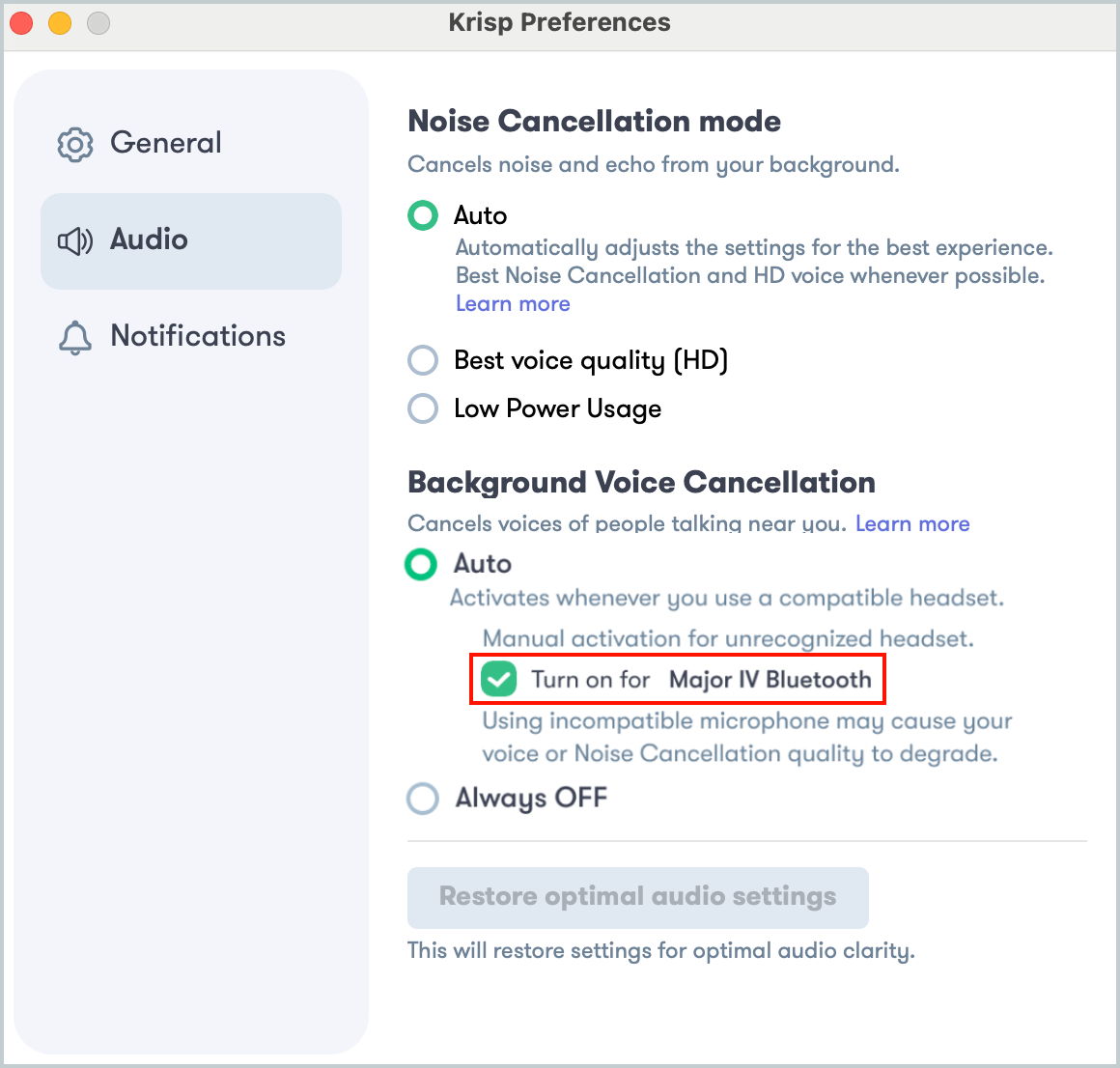Choose Best voice quality (HD) option

[423, 360]
